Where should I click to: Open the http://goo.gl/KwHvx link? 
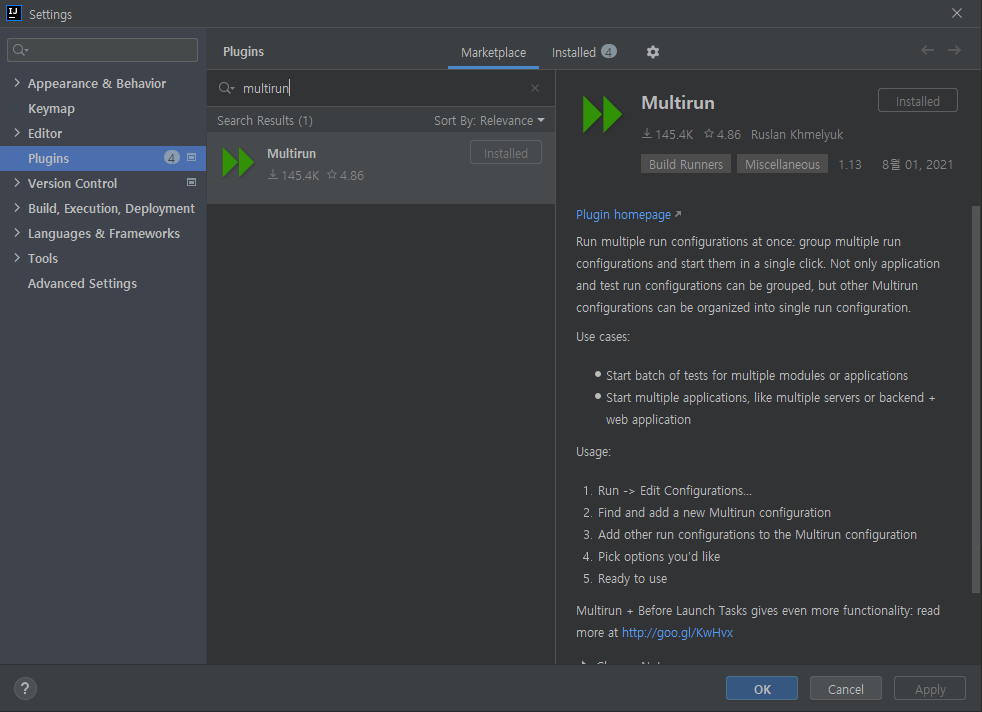tap(677, 632)
